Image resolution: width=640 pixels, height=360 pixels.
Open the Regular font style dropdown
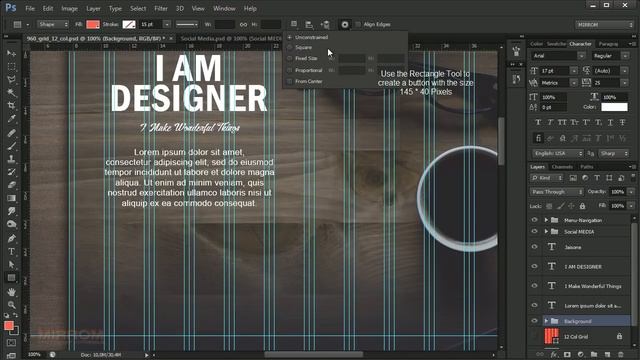click(x=625, y=56)
